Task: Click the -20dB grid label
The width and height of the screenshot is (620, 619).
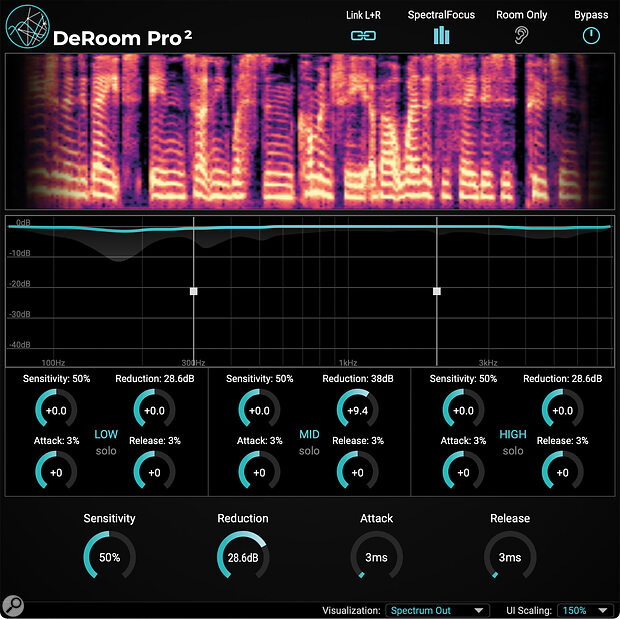Action: pos(19,284)
